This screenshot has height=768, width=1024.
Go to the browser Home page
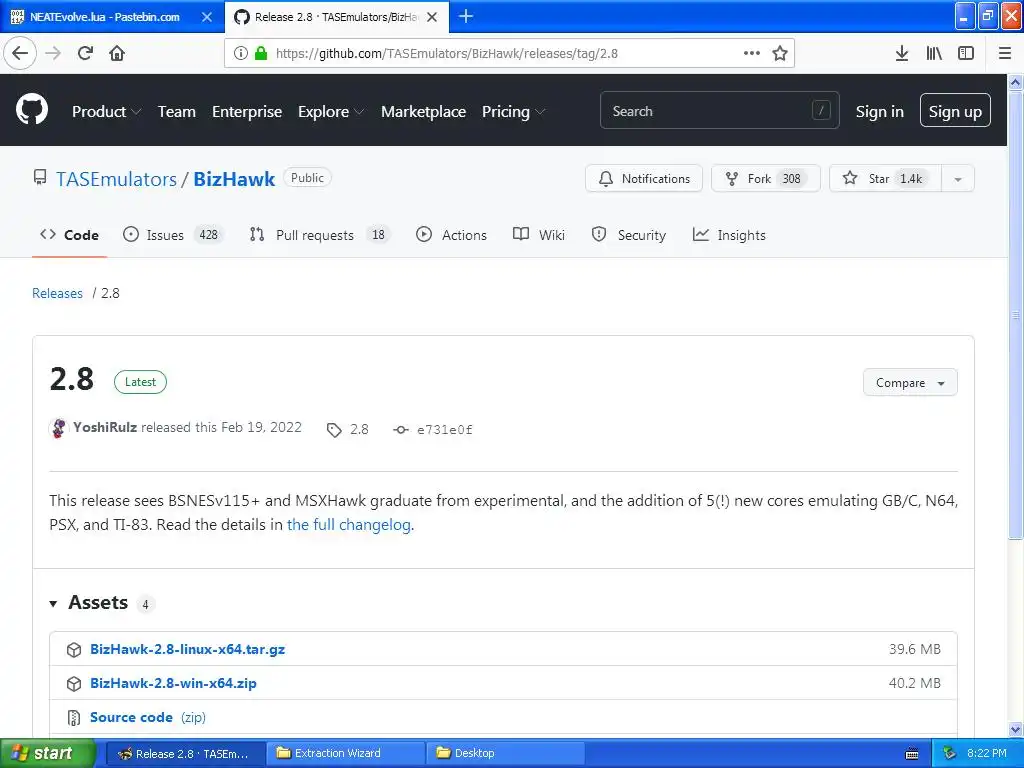click(117, 53)
